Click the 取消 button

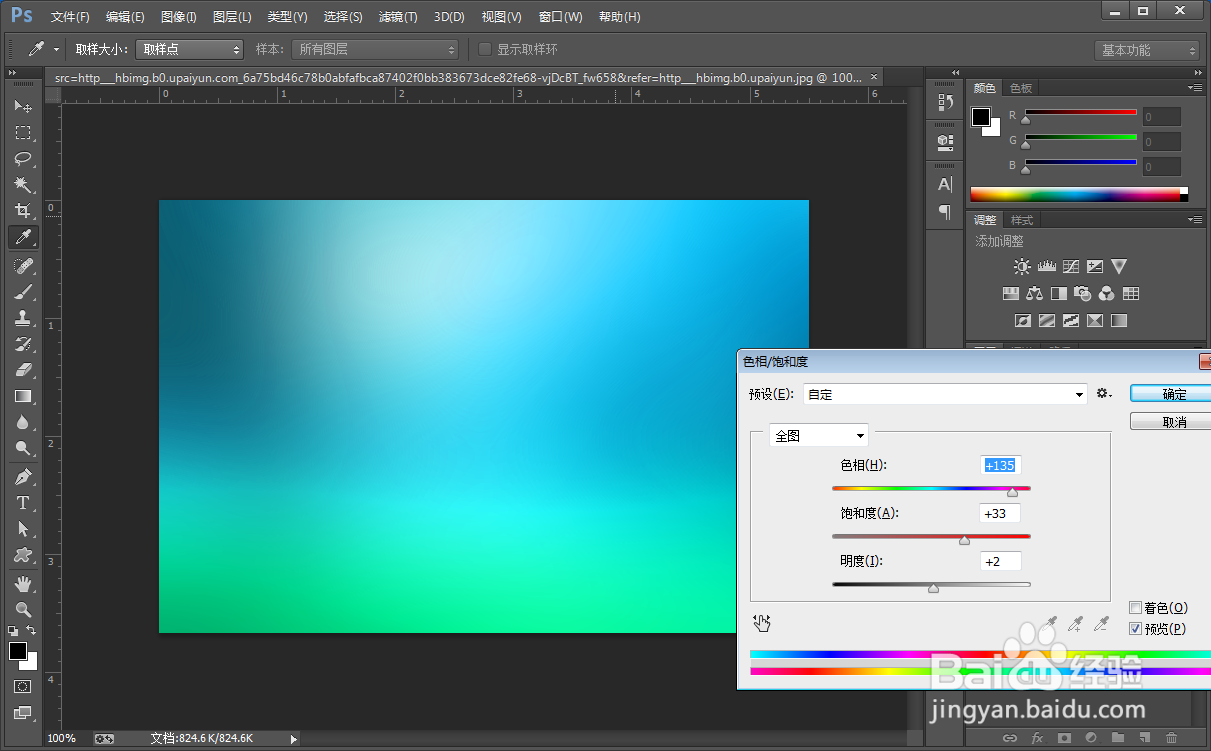[1172, 422]
